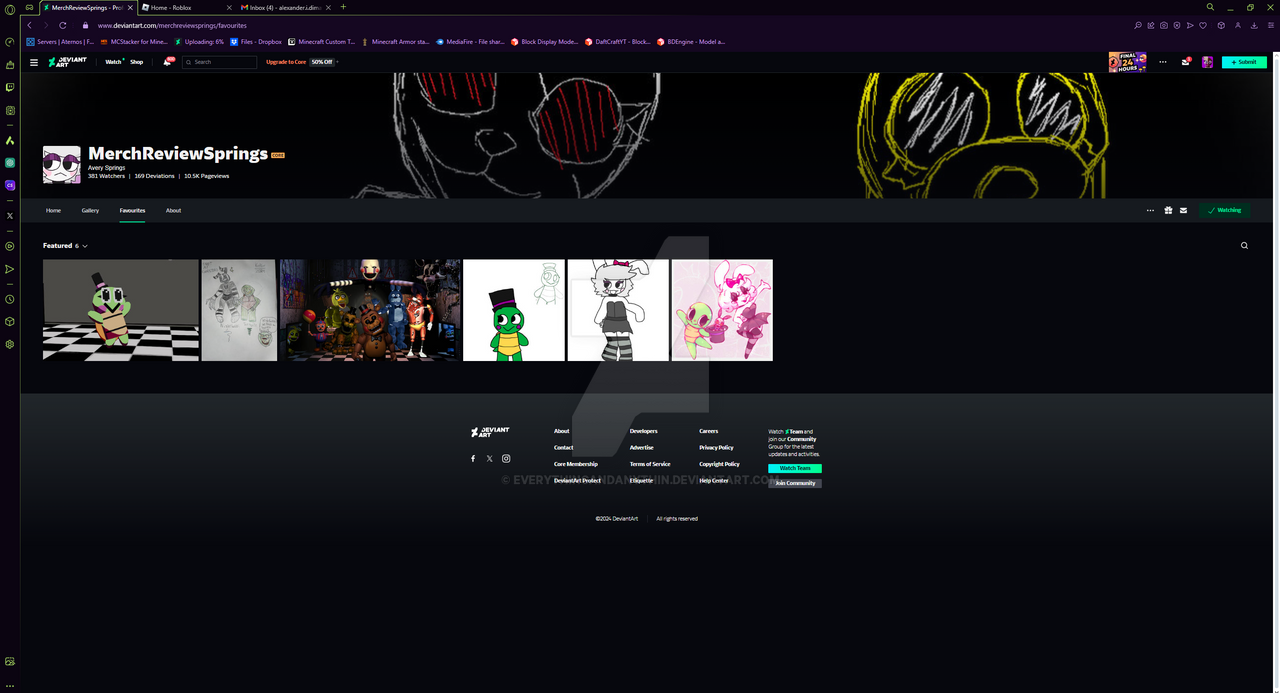The width and height of the screenshot is (1280, 693).
Task: Open the Developers footer link
Action: pyautogui.click(x=643, y=431)
